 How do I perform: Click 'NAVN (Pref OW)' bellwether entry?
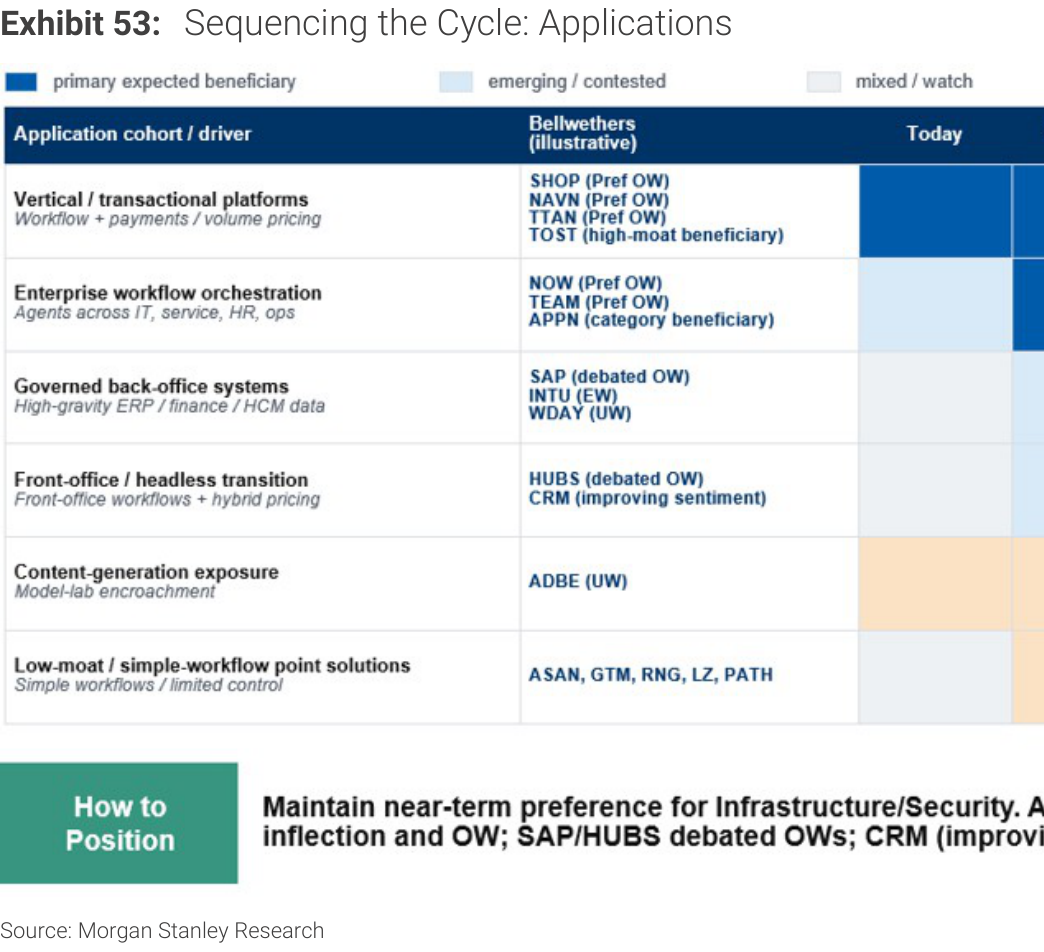point(599,199)
